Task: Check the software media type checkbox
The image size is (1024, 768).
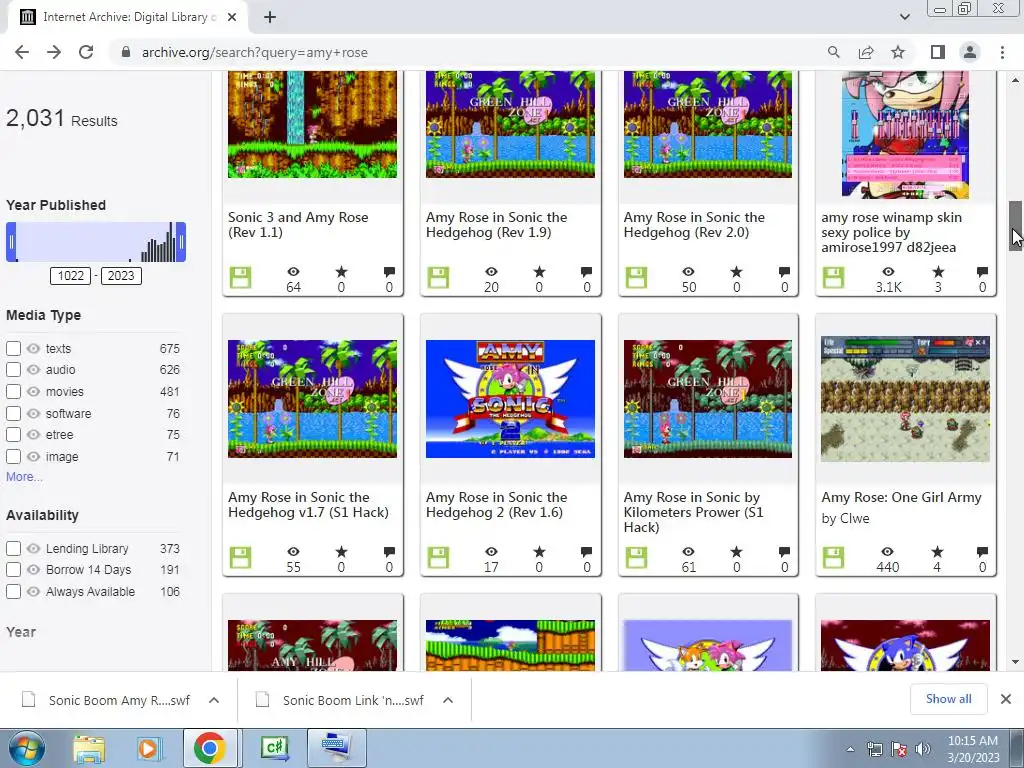Action: coord(14,413)
